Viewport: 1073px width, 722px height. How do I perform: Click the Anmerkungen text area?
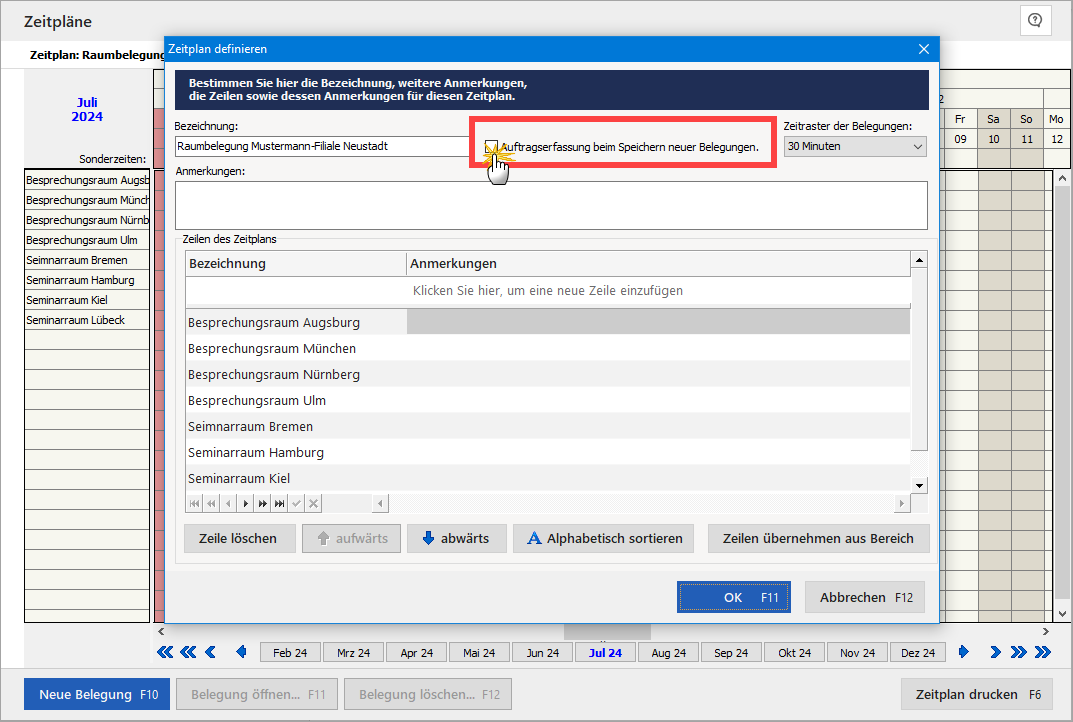click(x=550, y=205)
